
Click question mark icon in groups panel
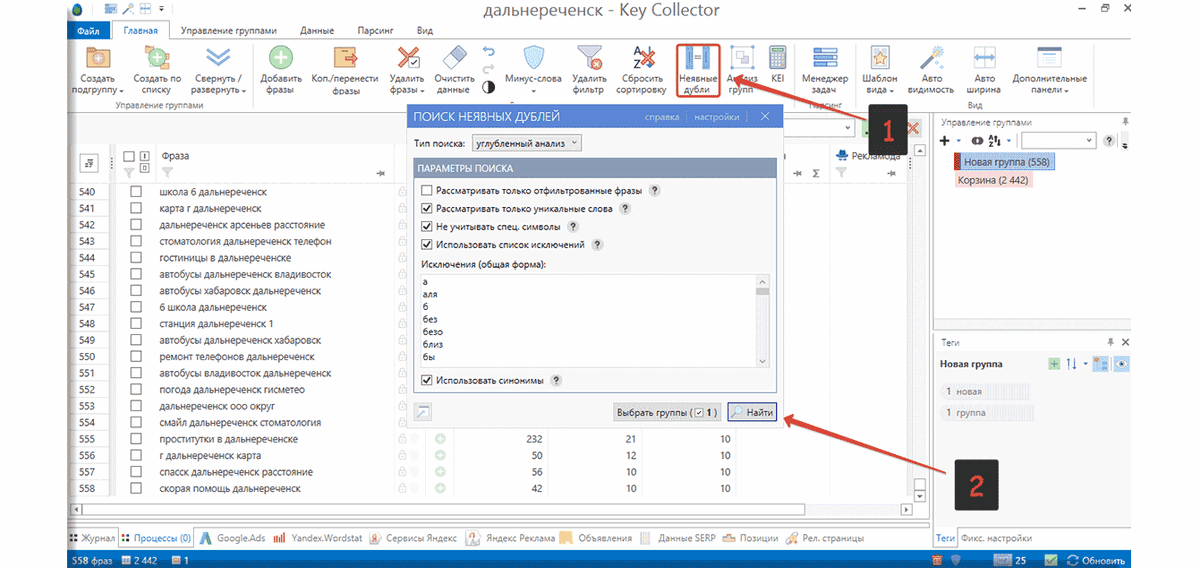(x=1108, y=141)
